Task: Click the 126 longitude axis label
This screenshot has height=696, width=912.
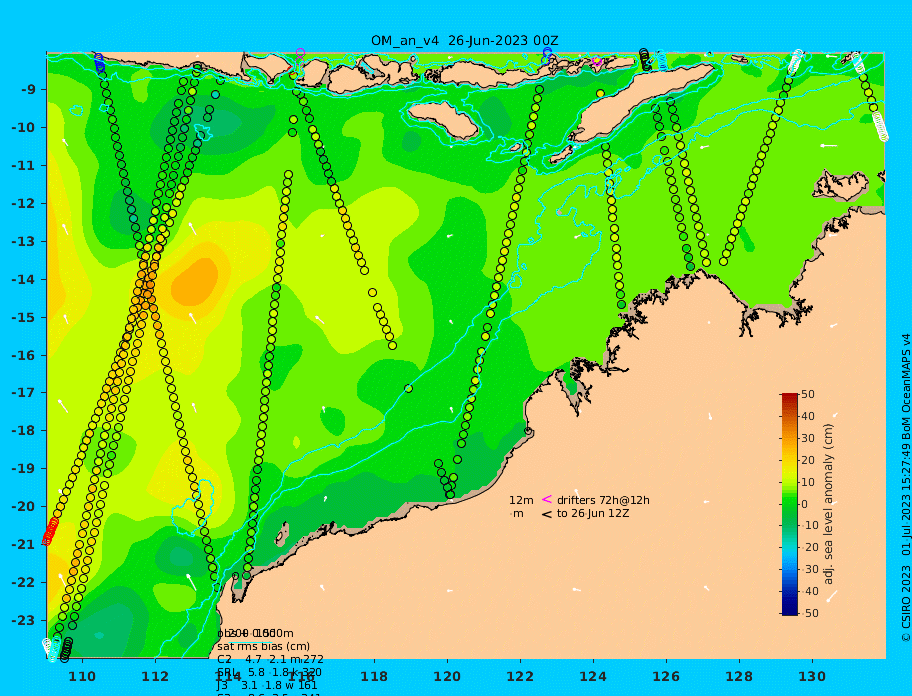Action: pos(666,676)
